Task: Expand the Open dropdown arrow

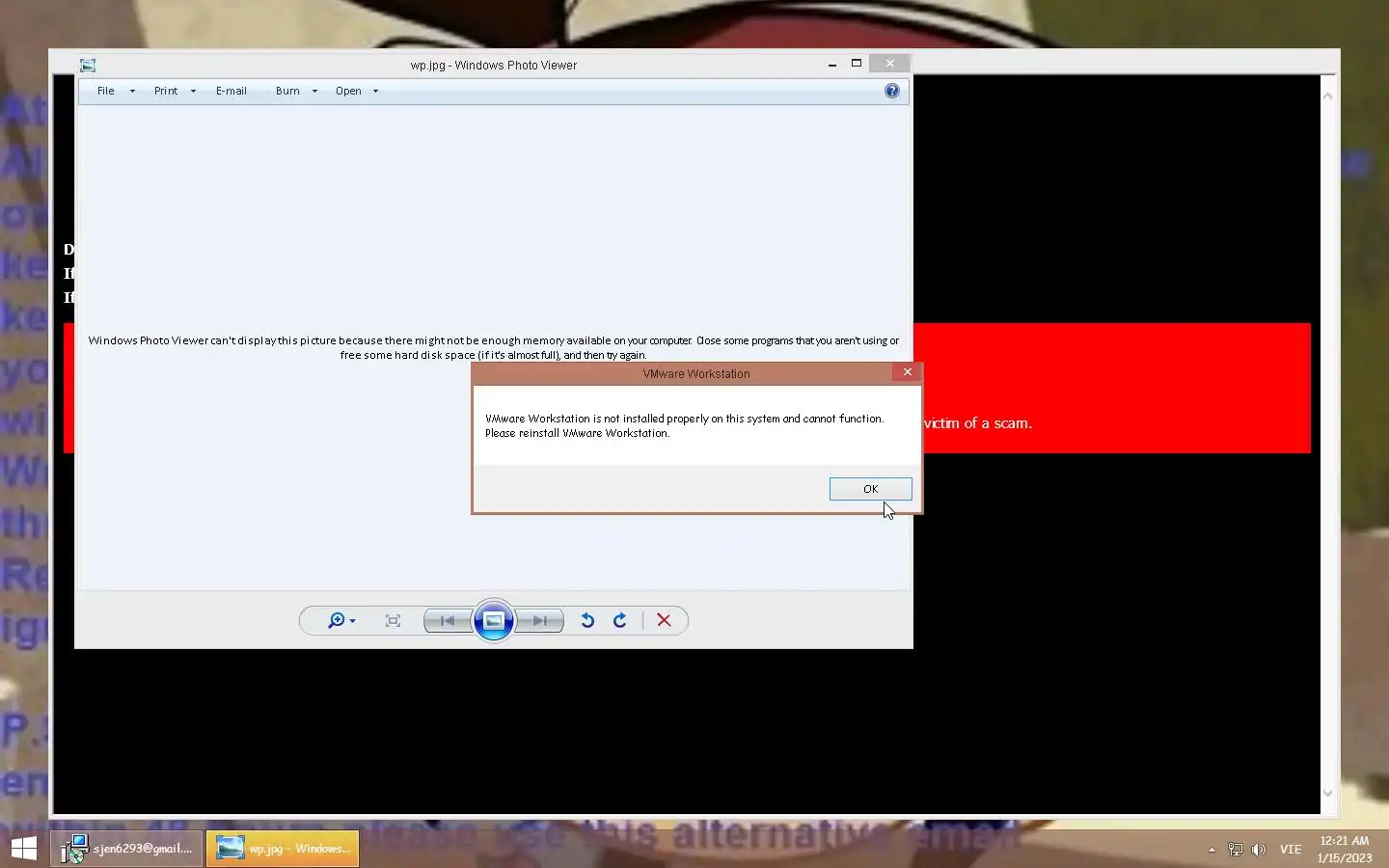Action: 375,92
